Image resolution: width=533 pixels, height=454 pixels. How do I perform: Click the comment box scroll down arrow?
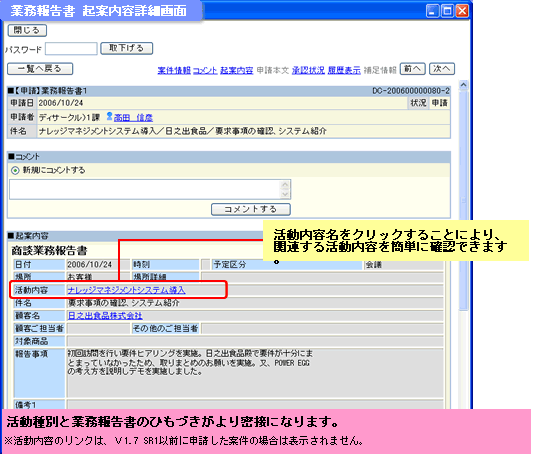pos(285,194)
